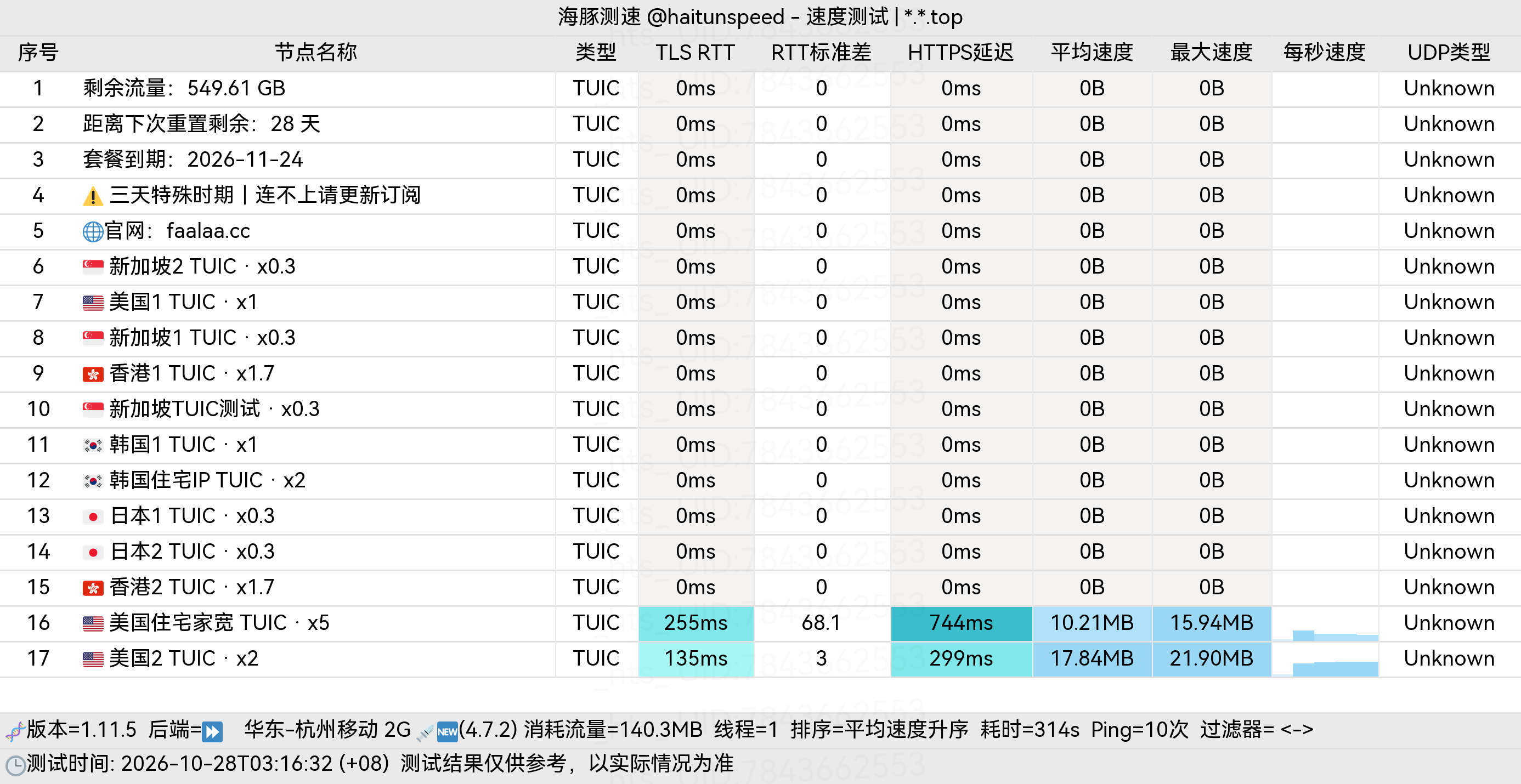Click the 17.84MB average speed cell

click(x=1092, y=659)
